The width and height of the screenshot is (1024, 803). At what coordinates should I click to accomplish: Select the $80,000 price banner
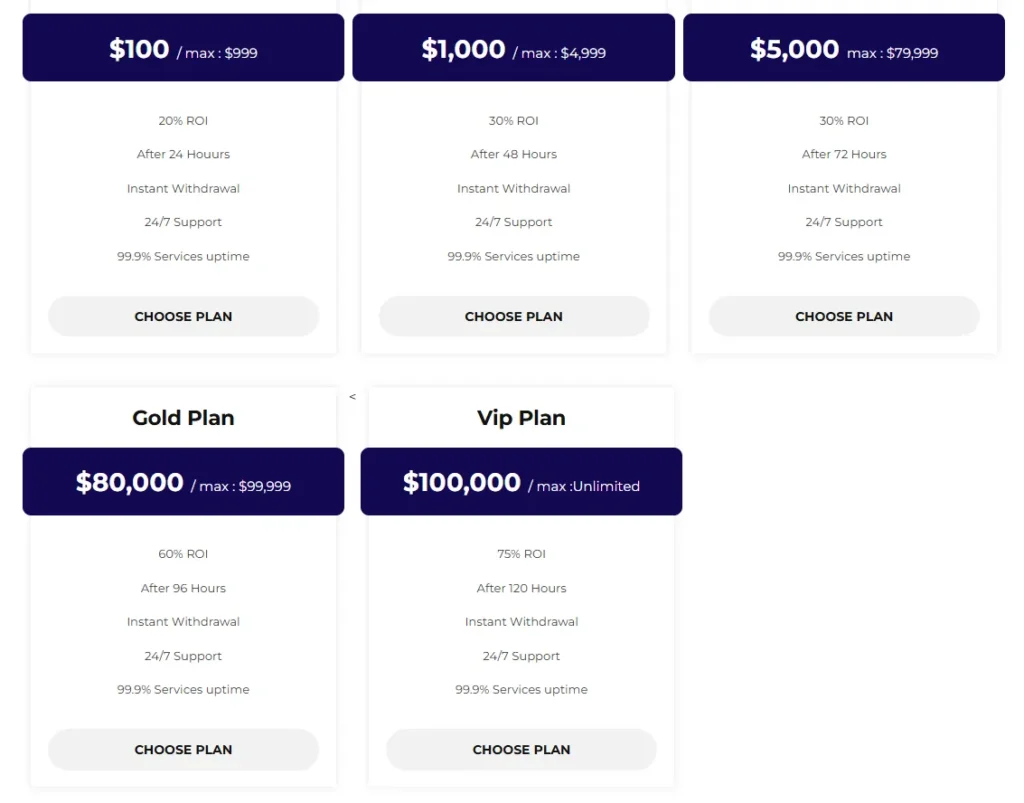tap(183, 482)
